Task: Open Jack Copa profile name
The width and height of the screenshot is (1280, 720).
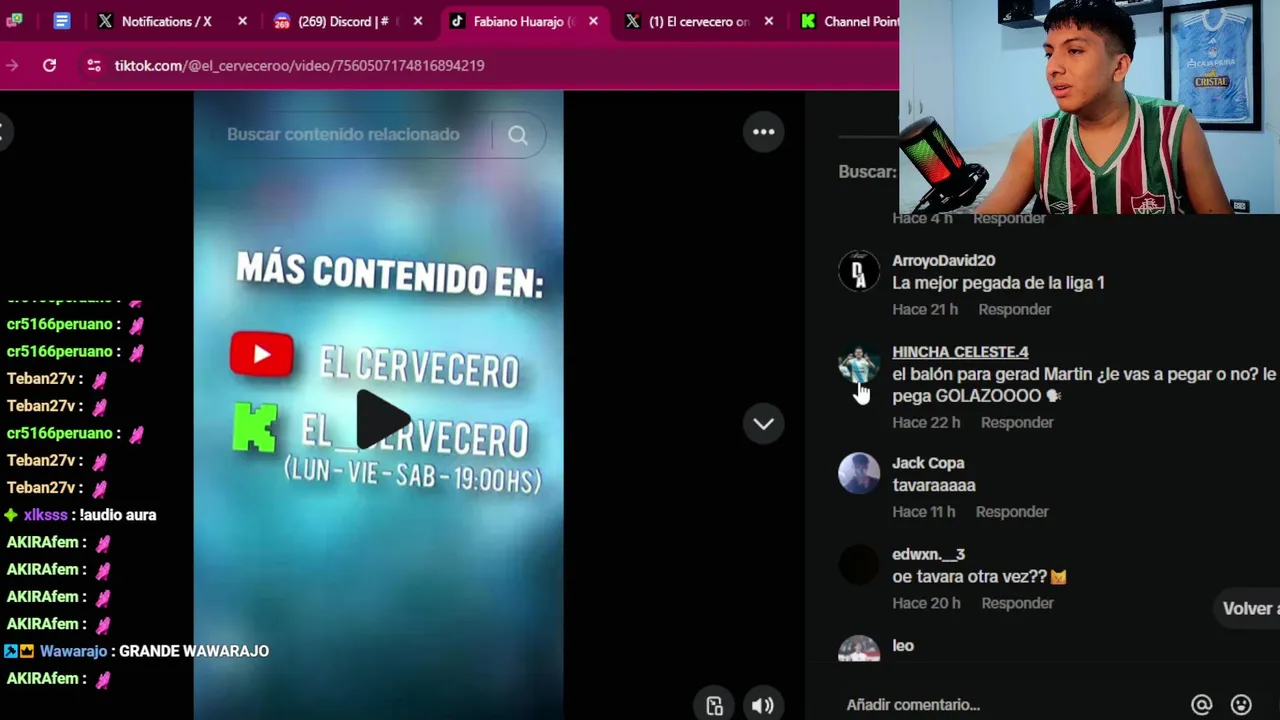Action: (x=928, y=463)
